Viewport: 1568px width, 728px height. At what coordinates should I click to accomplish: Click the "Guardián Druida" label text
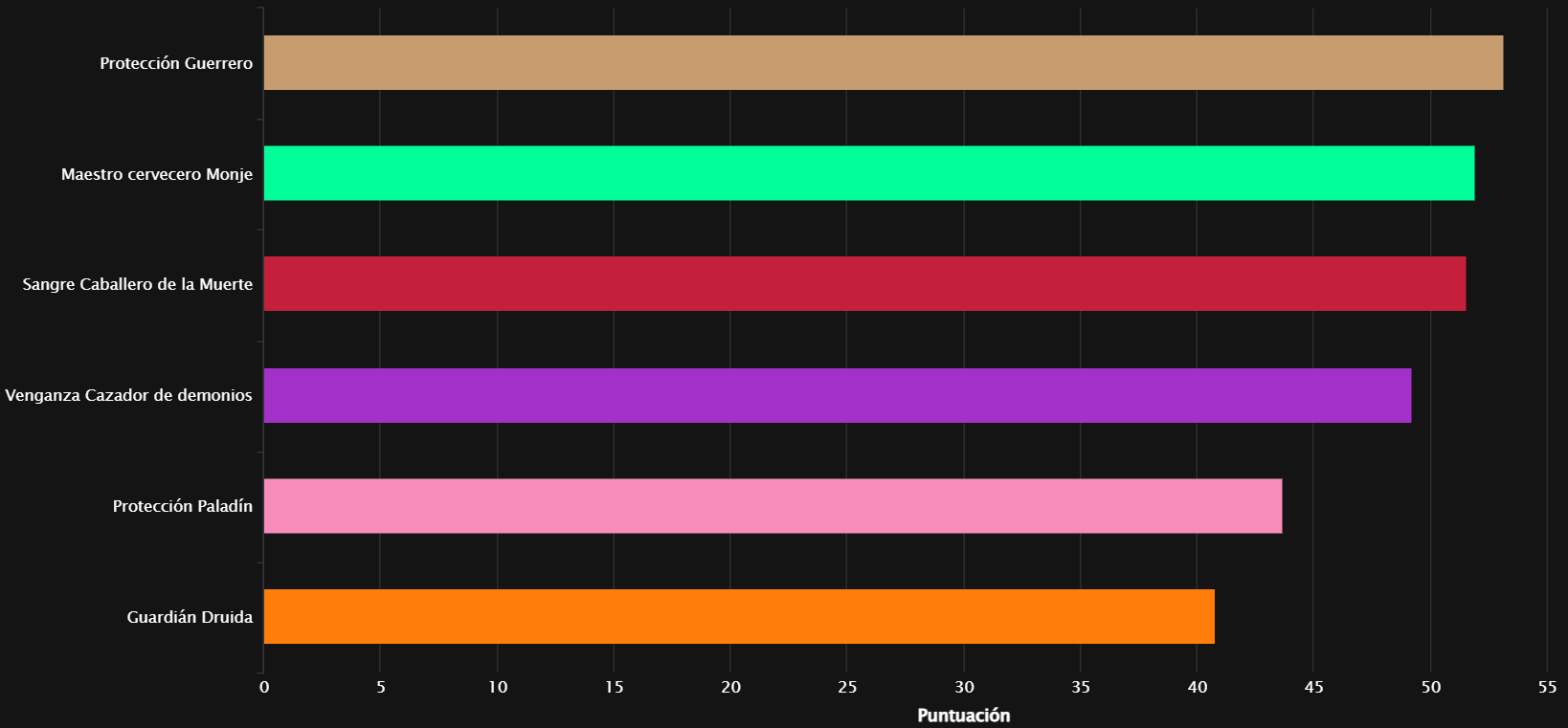[190, 617]
